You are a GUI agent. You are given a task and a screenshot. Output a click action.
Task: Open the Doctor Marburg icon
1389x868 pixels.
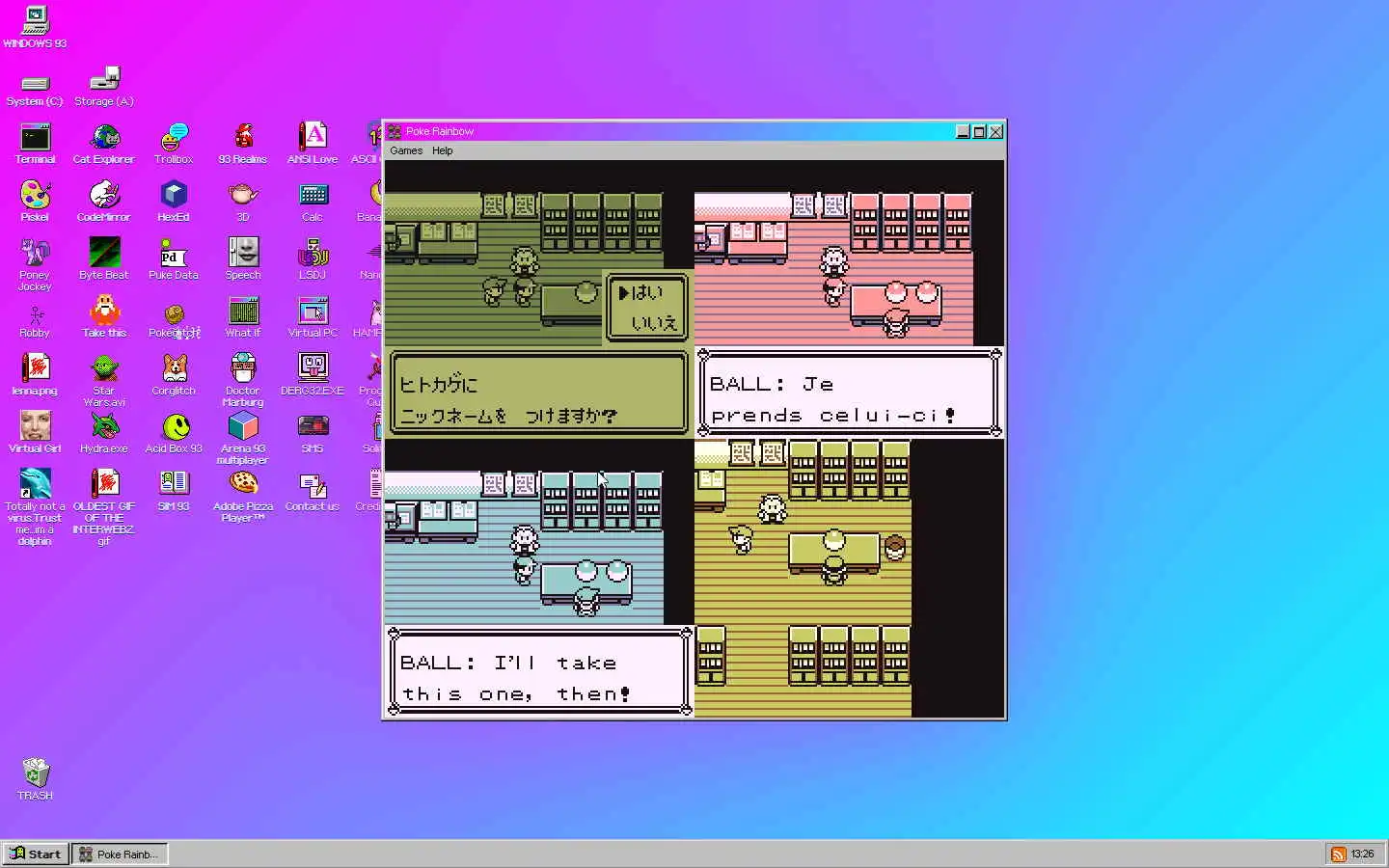coord(243,381)
